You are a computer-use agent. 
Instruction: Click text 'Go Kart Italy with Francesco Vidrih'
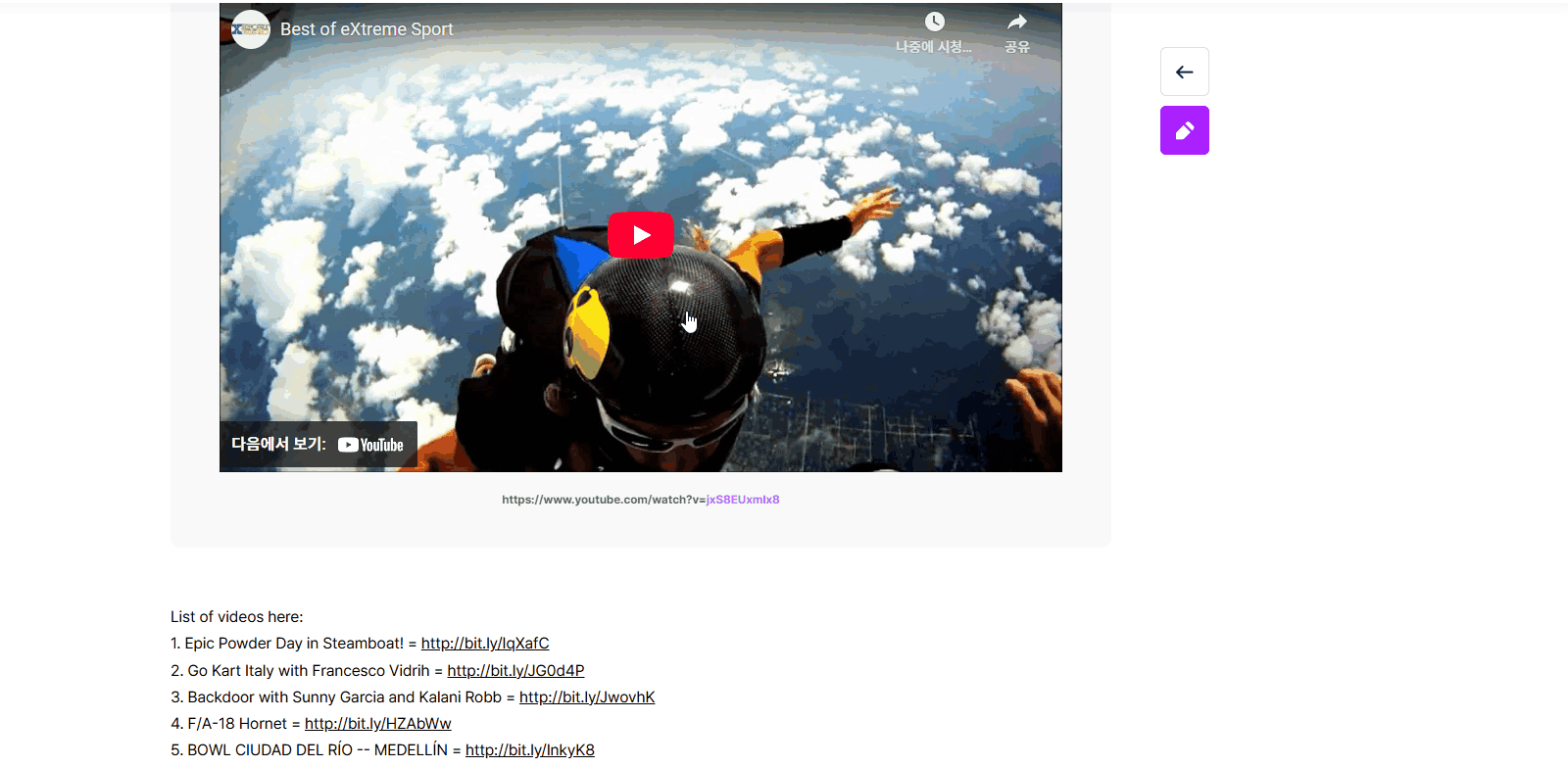tap(309, 671)
